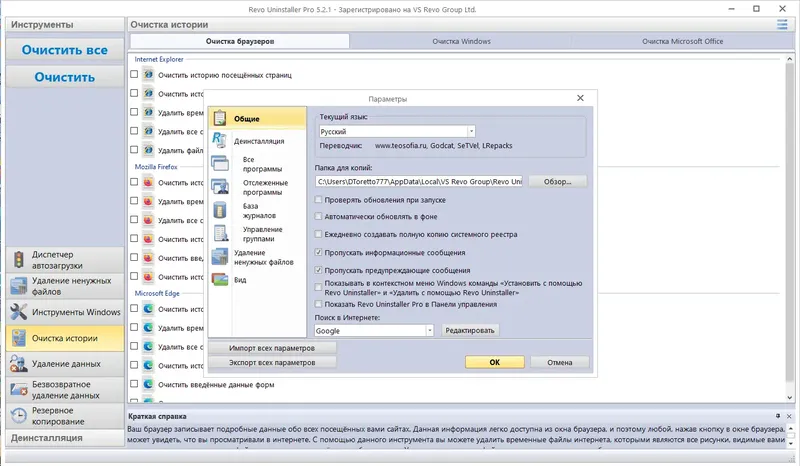Click the Удаление ненужных файлов icon in Параметры
800x466 pixels.
click(220, 257)
